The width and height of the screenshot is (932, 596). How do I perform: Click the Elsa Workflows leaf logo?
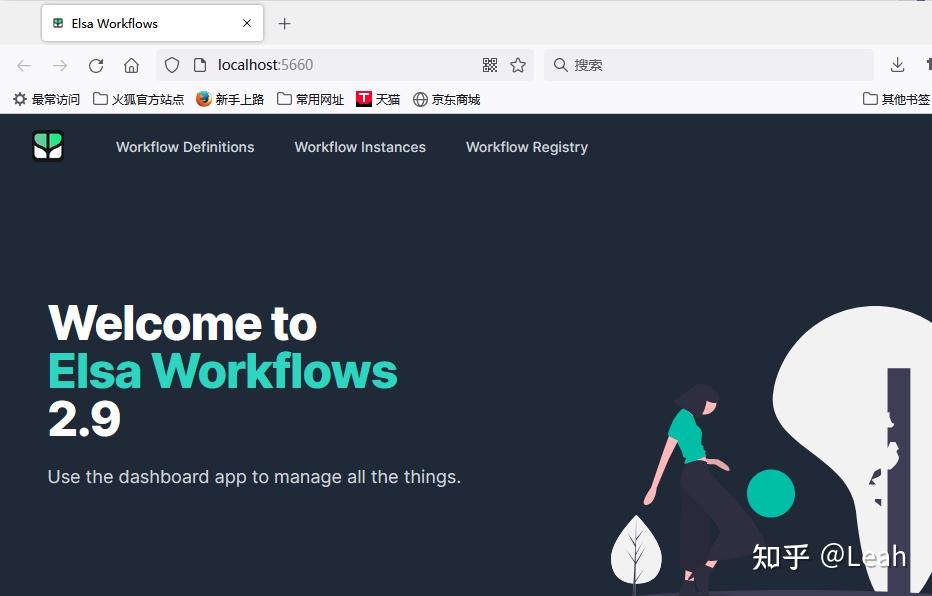coord(47,146)
